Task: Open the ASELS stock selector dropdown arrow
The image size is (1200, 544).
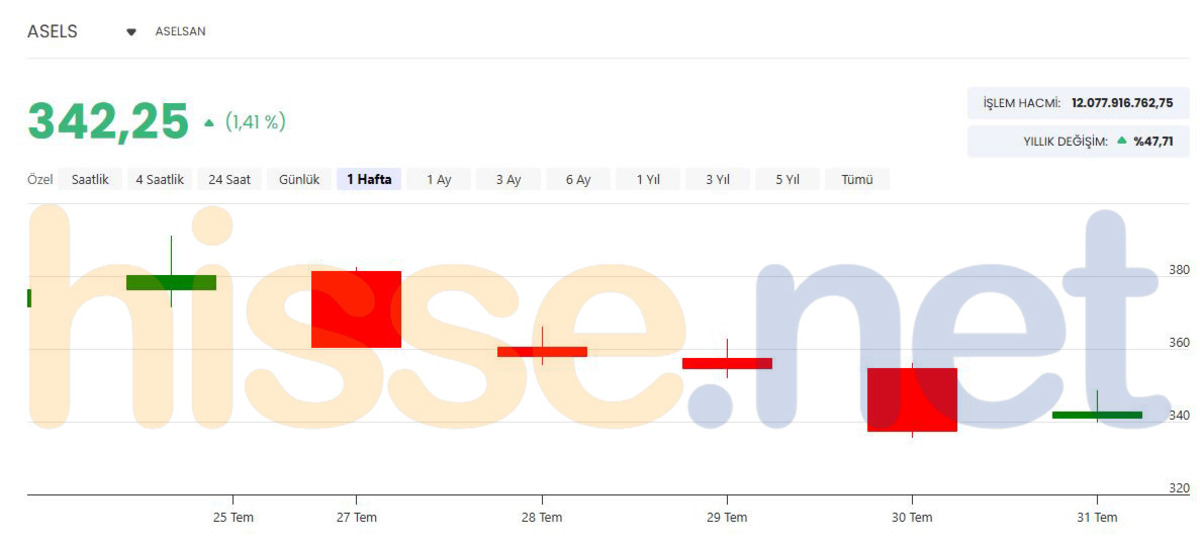Action: pyautogui.click(x=131, y=32)
